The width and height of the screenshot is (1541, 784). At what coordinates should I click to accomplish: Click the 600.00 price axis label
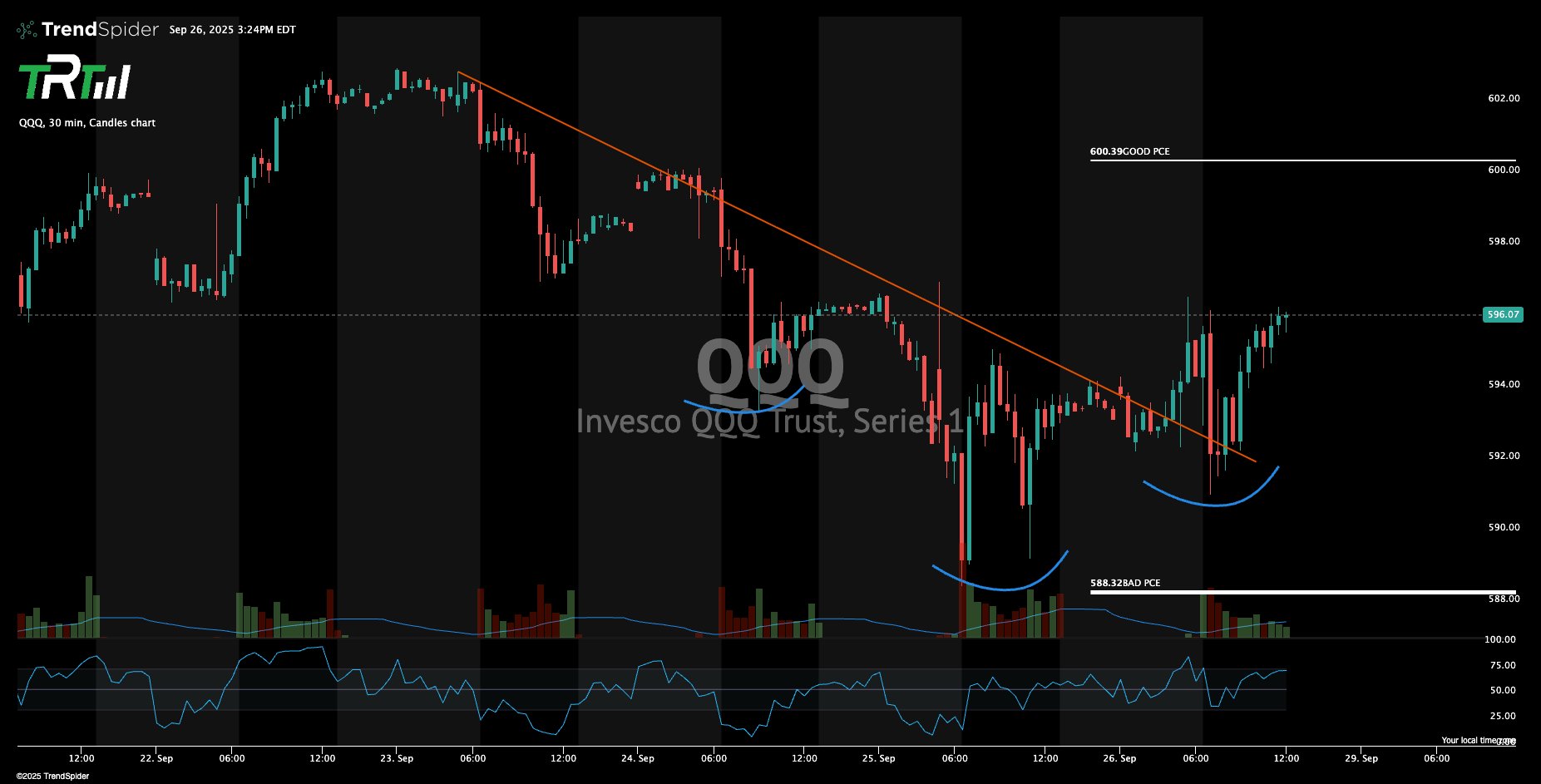1504,170
